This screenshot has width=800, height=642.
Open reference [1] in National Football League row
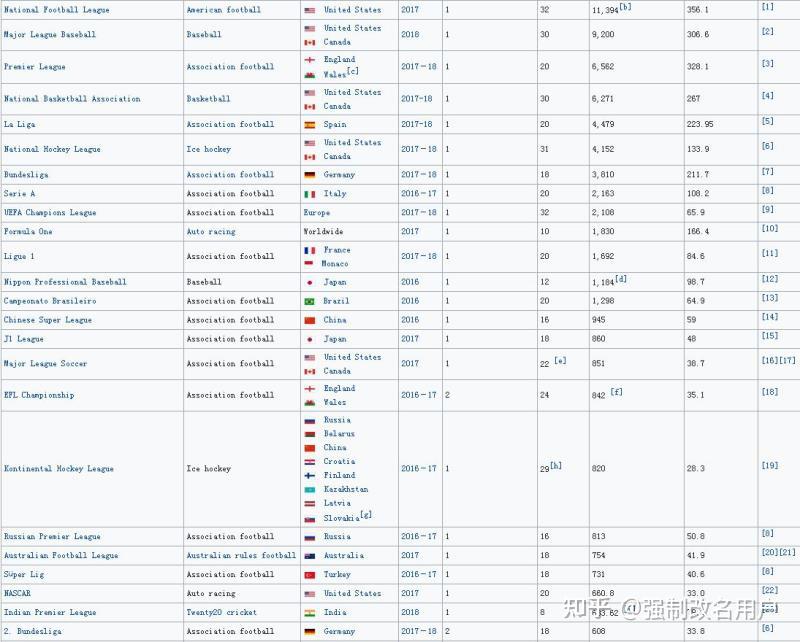tap(768, 7)
